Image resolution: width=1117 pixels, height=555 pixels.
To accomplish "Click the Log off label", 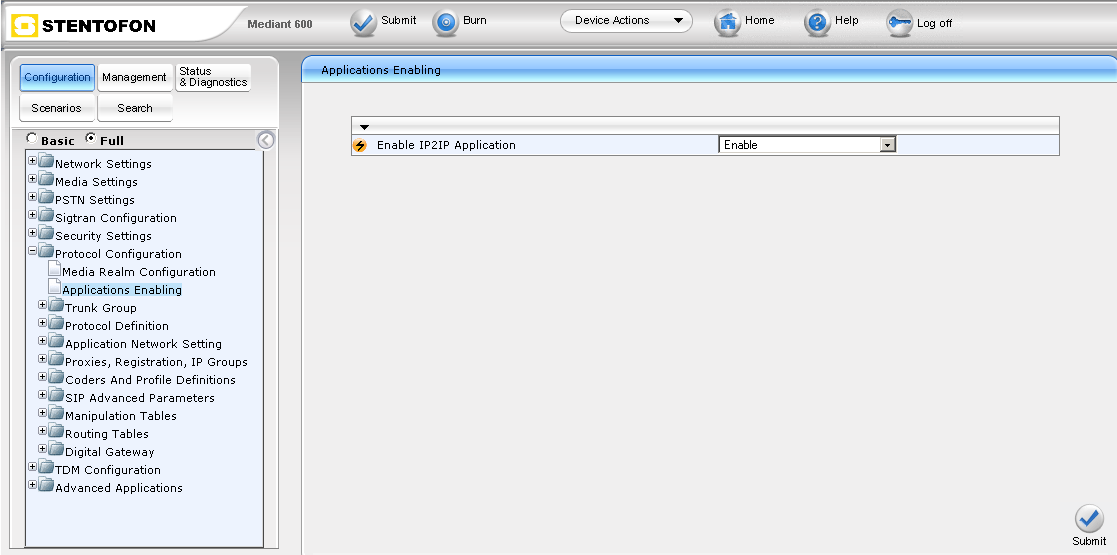I will coord(935,23).
